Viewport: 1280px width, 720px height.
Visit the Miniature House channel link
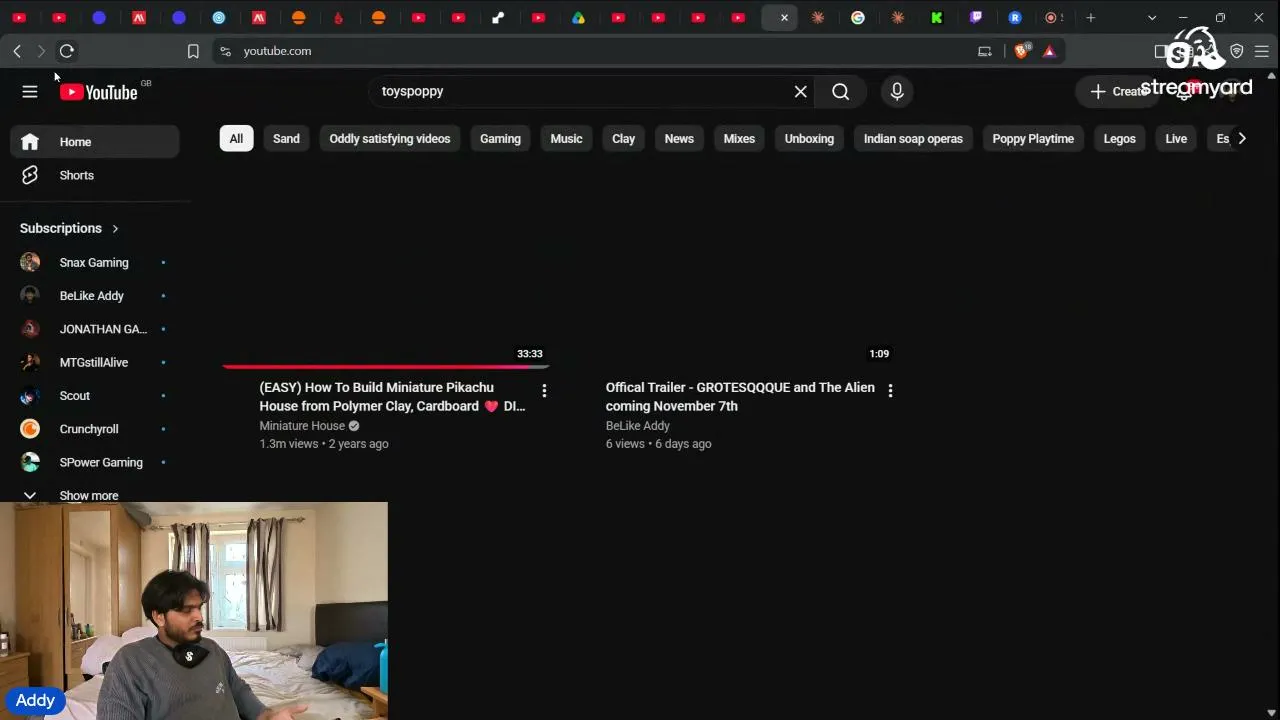click(x=302, y=426)
